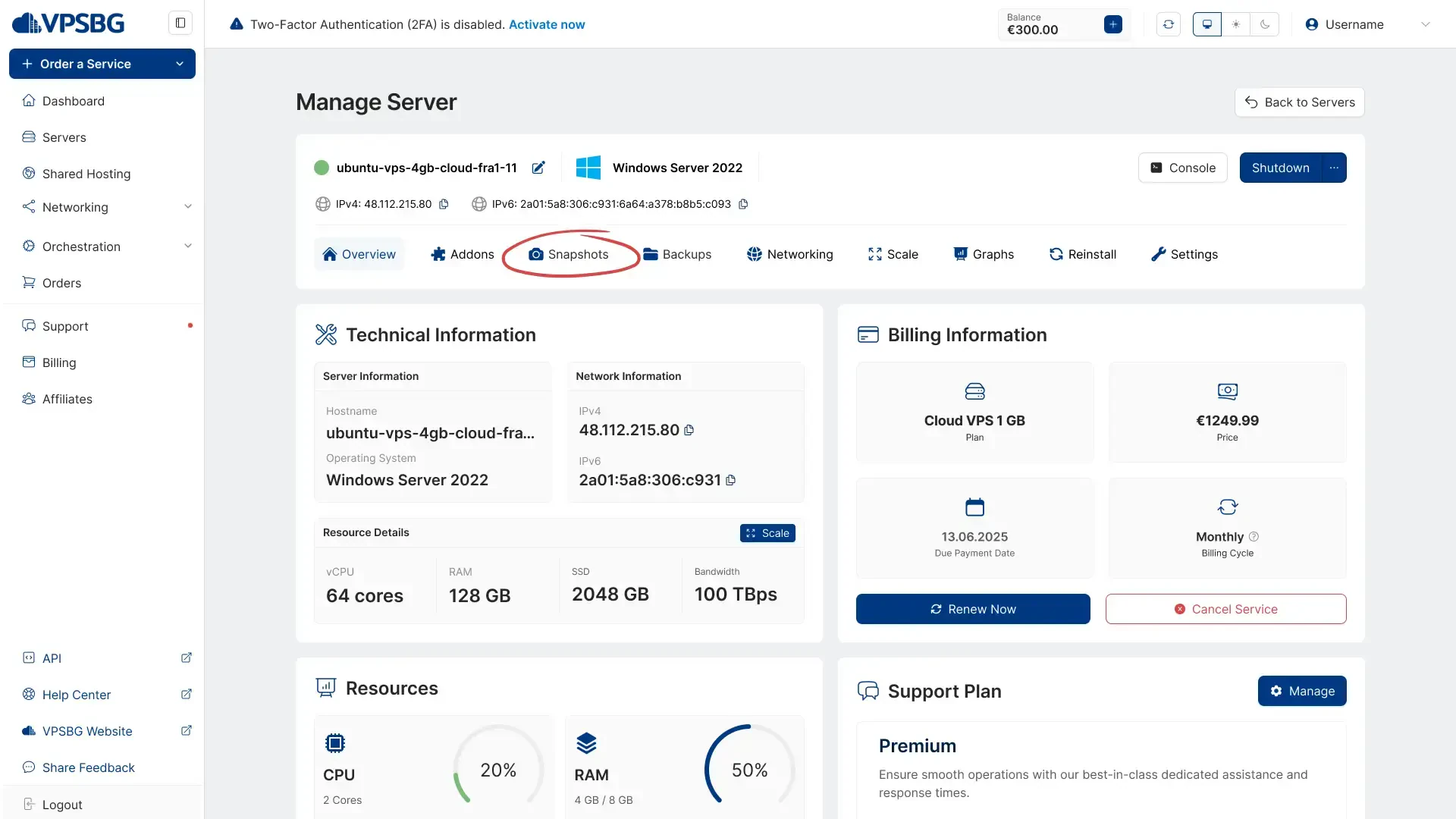Click the Renew Now button
The height and width of the screenshot is (819, 1456).
point(973,609)
